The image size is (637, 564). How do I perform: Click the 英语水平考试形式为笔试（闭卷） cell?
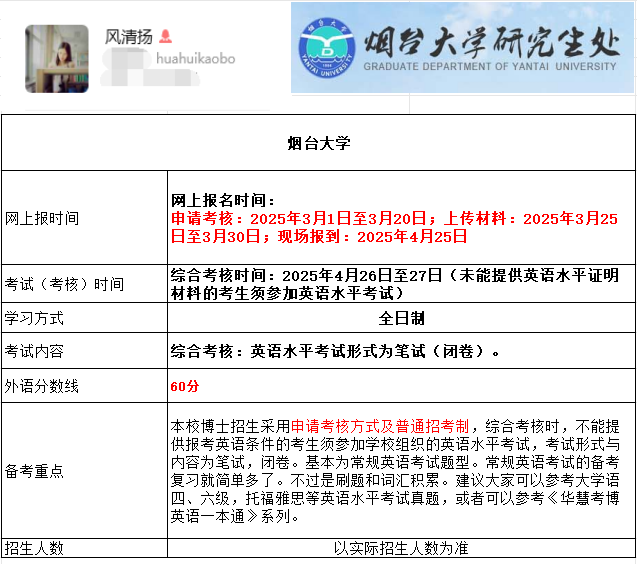pos(401,351)
